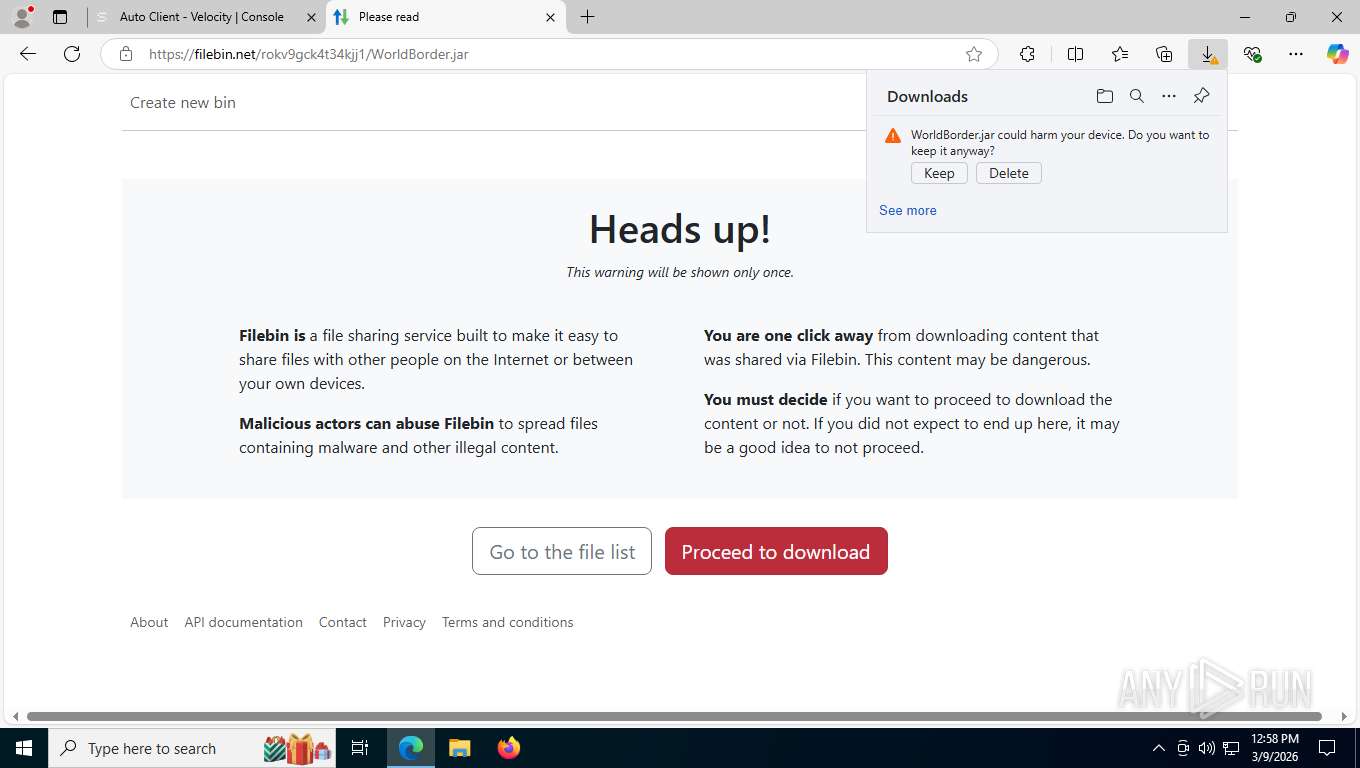Open the Favorites list icon
Image resolution: width=1360 pixels, height=768 pixels.
(1120, 54)
